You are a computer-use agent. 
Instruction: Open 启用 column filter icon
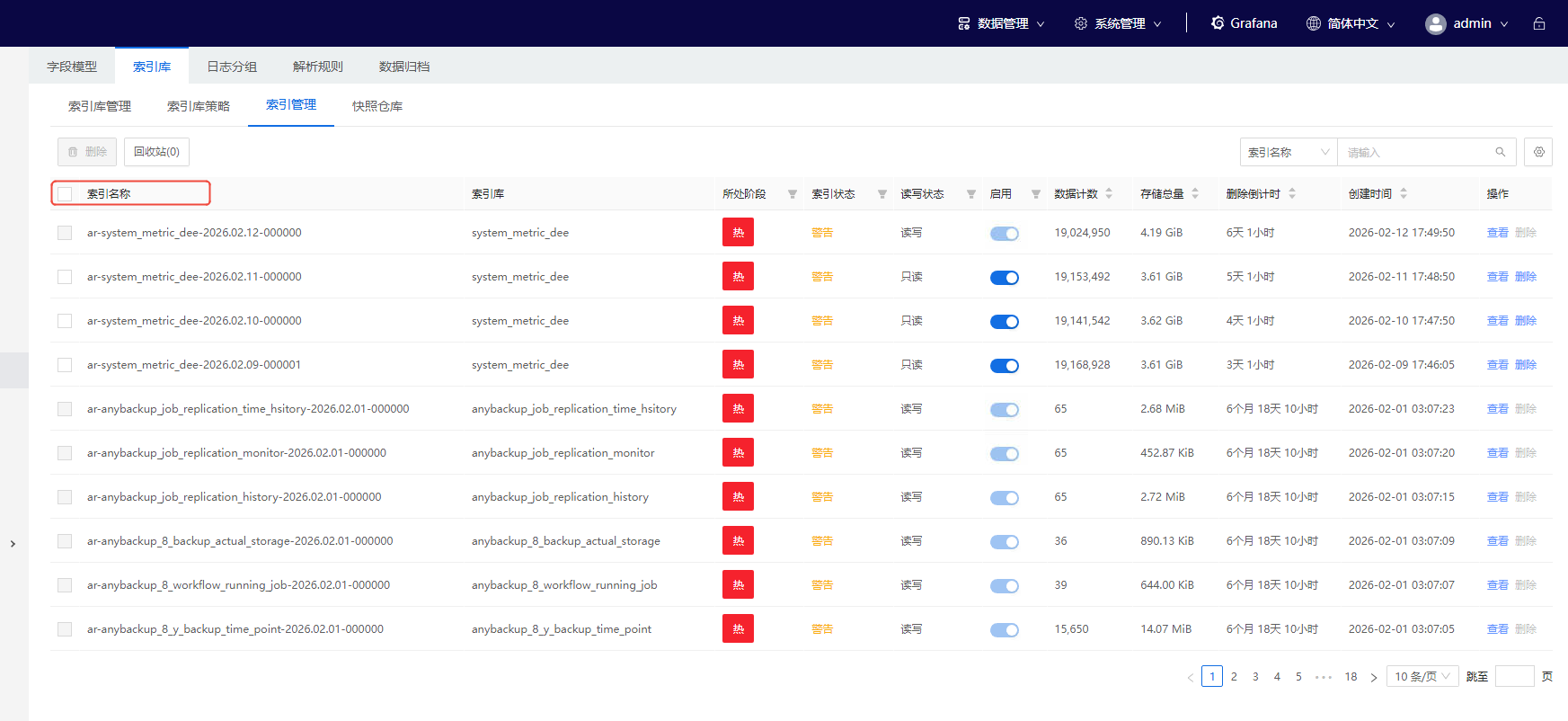pos(1036,194)
